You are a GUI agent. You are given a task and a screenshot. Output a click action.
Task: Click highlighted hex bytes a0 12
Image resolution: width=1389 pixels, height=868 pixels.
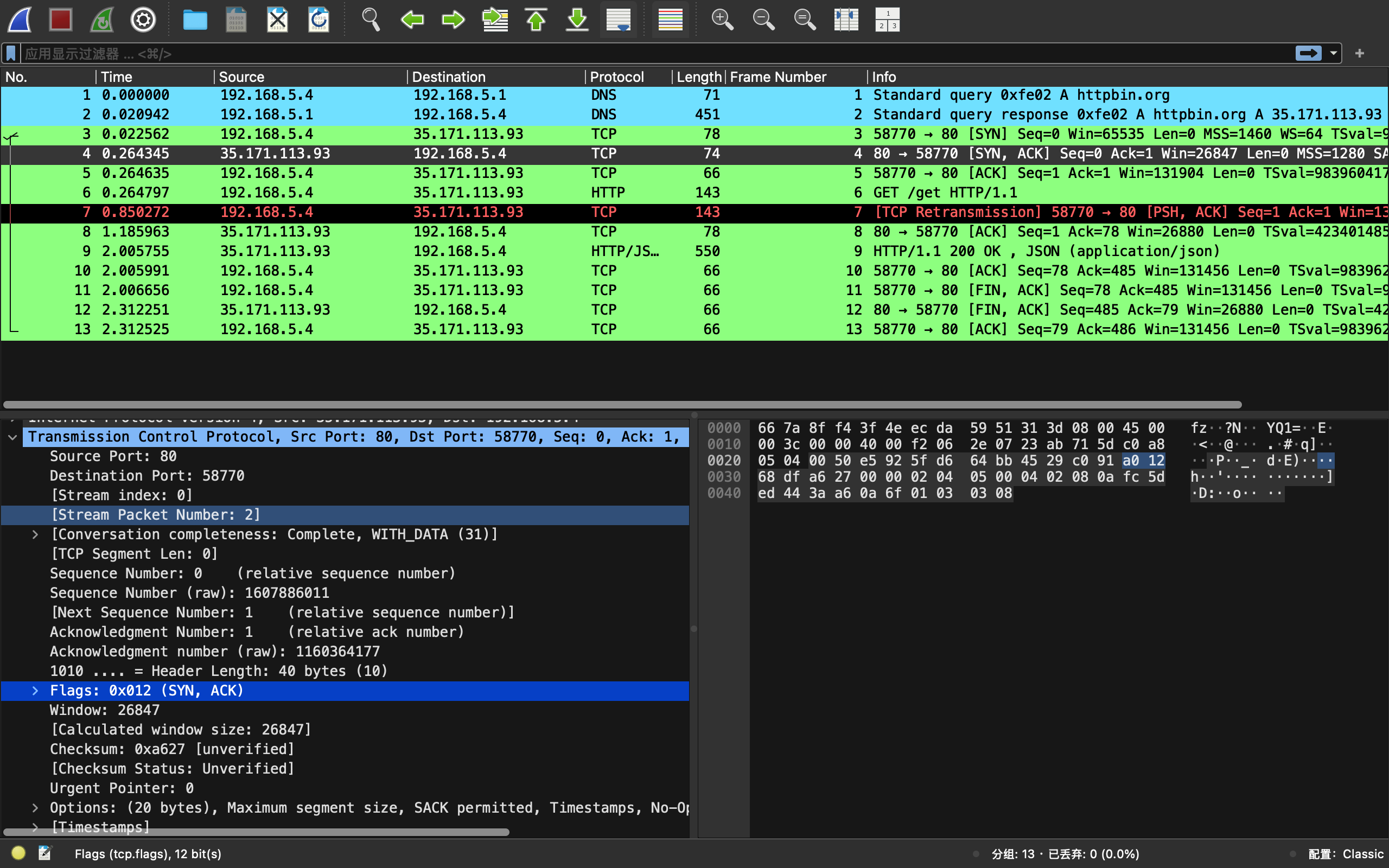1143,461
